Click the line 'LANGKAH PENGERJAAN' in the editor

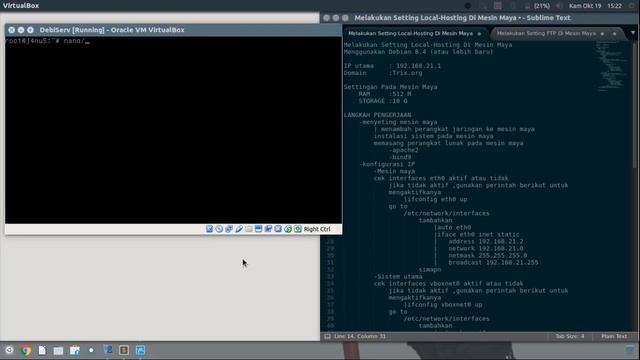[377, 115]
